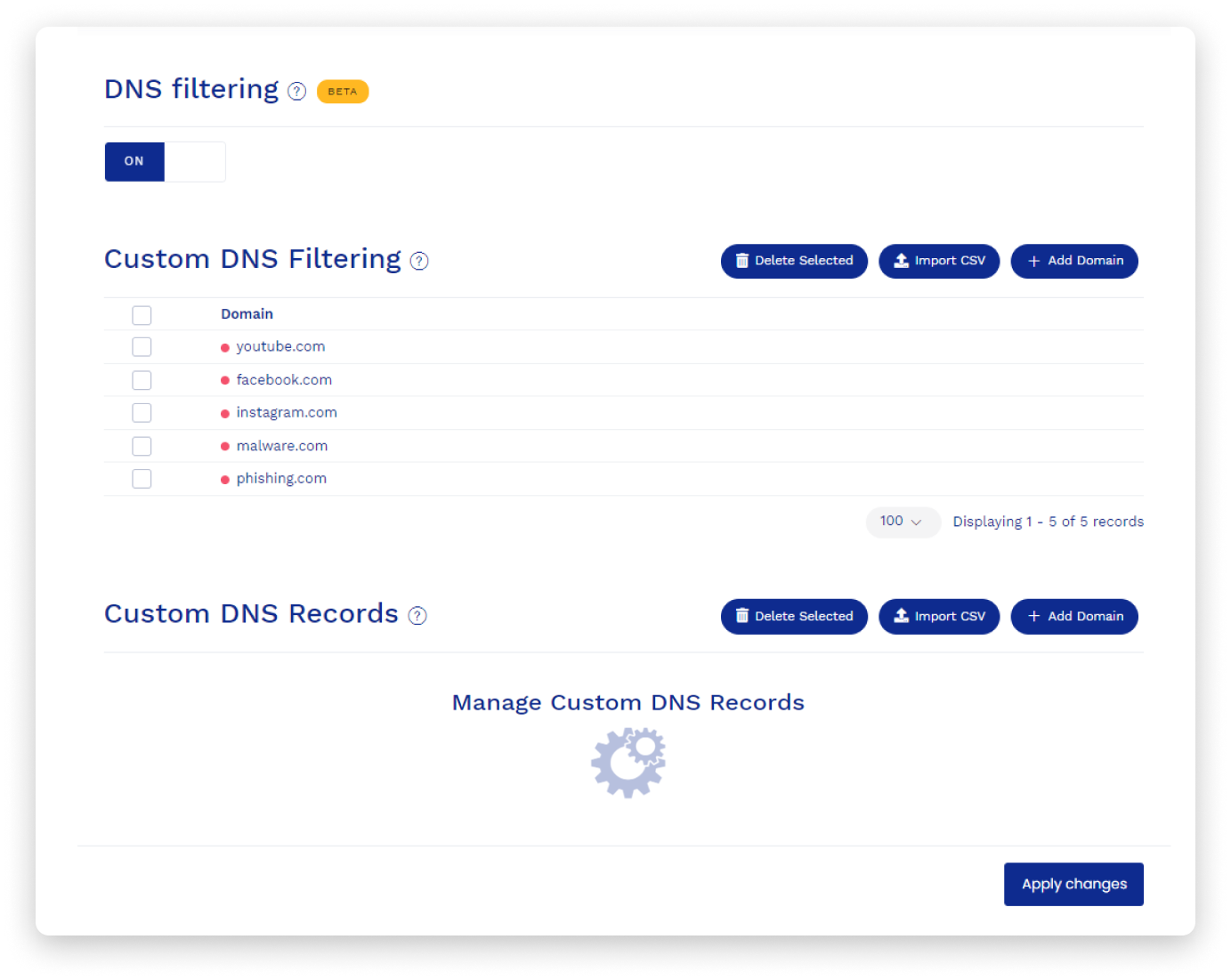Click the Manage Custom DNS Records heading
1231x980 pixels.
[628, 702]
